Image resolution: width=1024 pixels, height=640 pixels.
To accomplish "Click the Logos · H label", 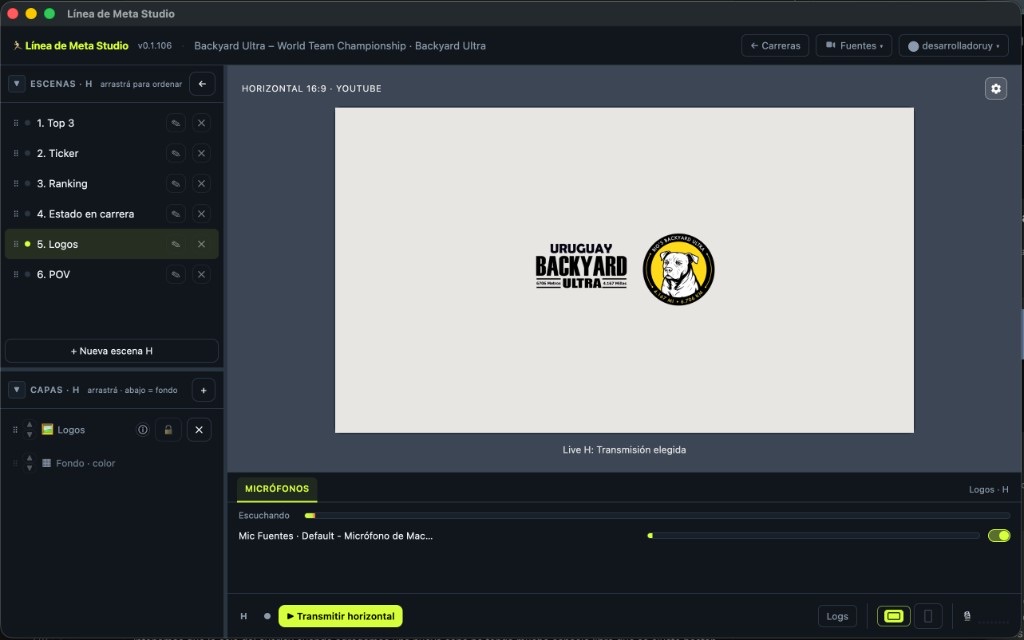I will point(988,489).
